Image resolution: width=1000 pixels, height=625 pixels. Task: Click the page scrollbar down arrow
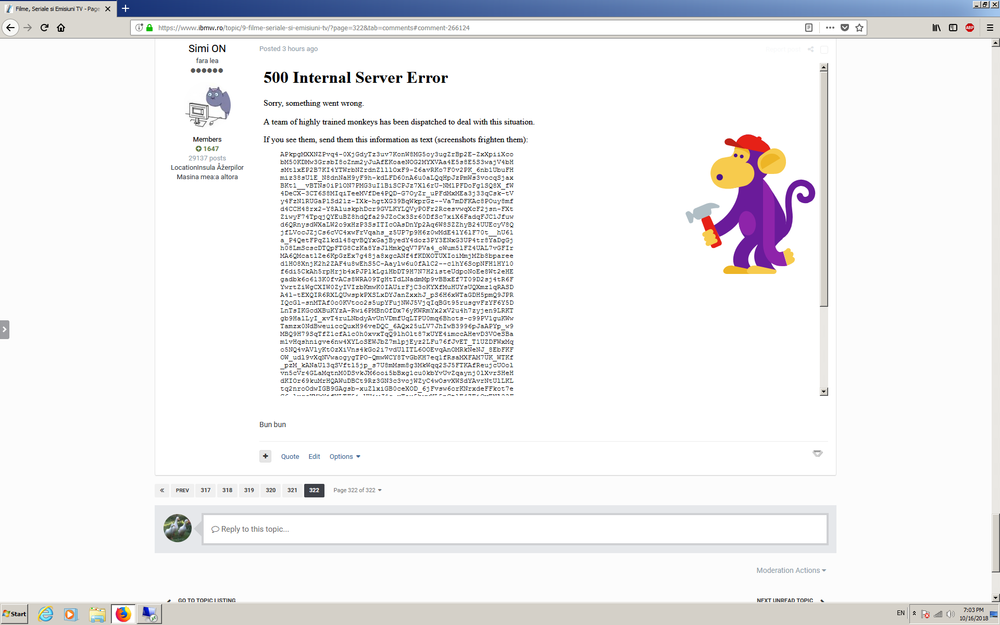[x=996, y=598]
